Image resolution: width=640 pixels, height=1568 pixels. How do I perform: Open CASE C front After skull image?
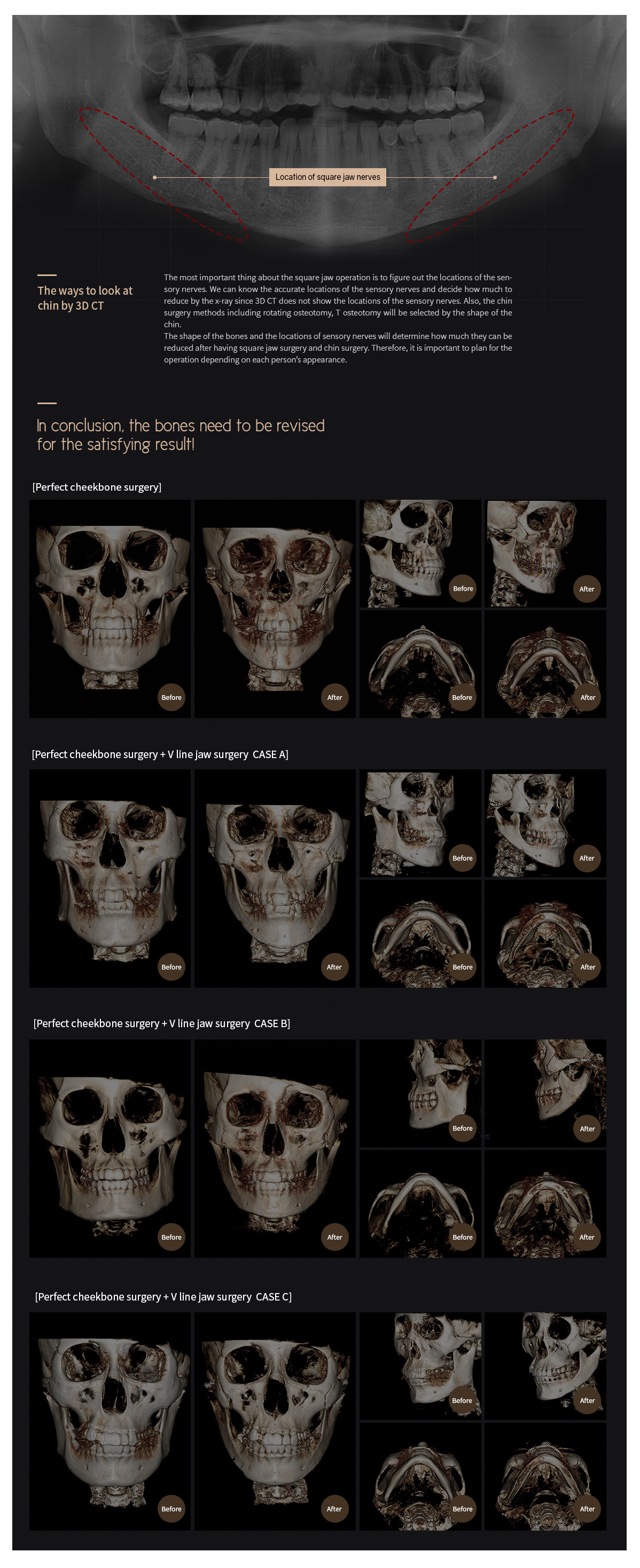point(275,1421)
